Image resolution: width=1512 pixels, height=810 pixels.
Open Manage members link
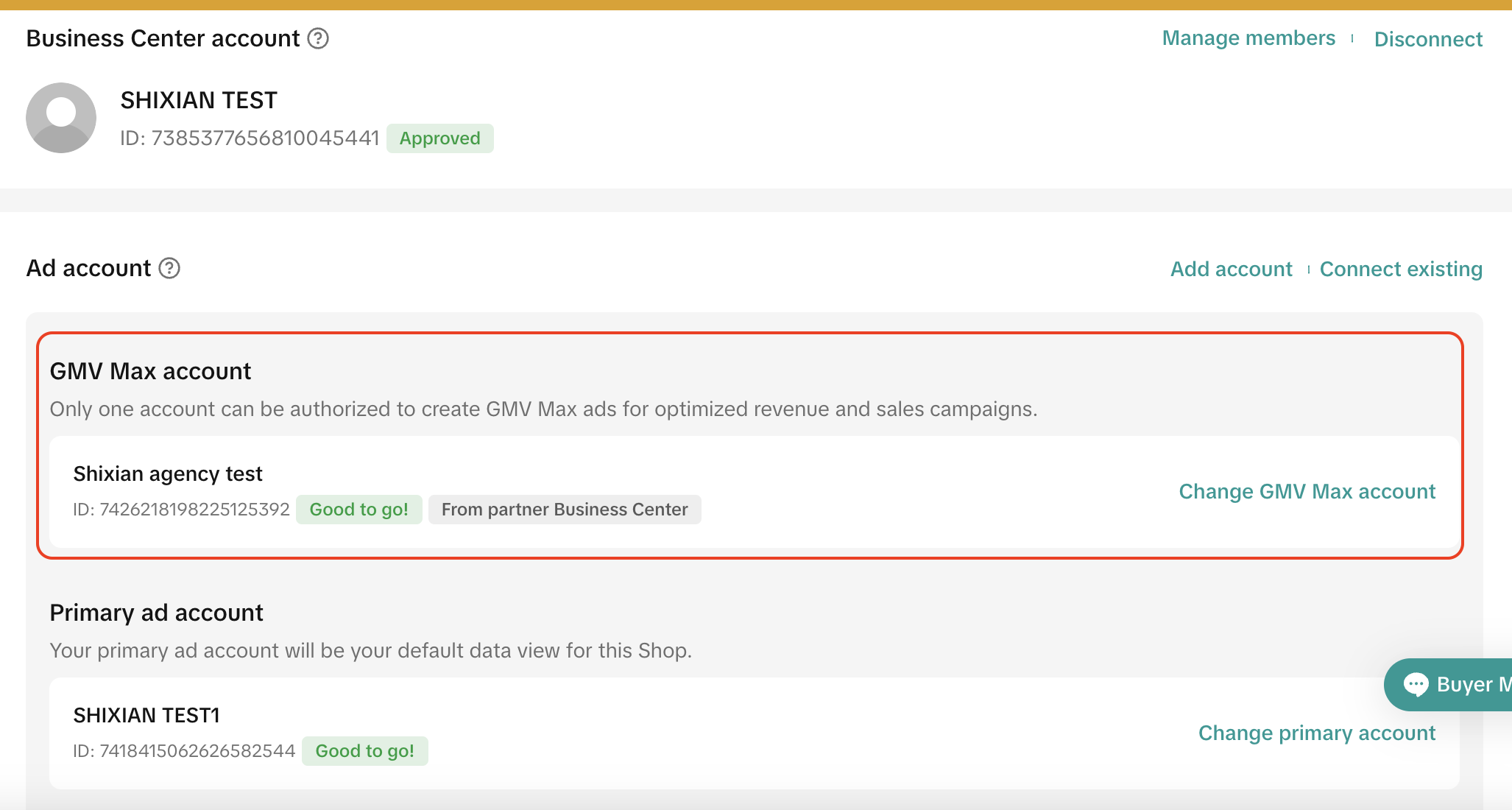[1248, 38]
